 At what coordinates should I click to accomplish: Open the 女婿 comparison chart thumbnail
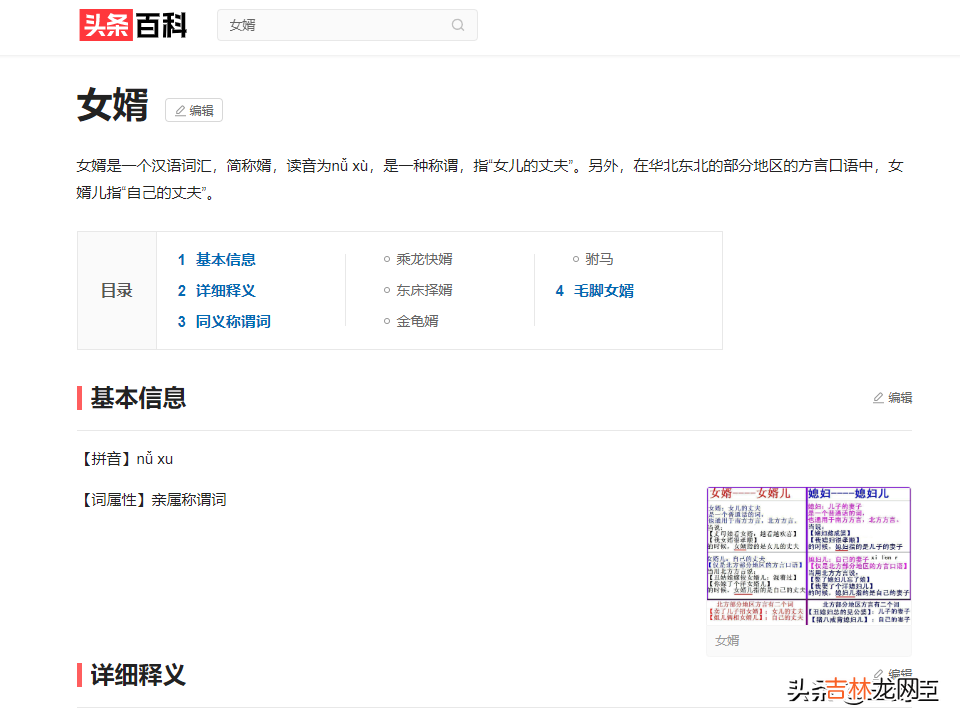[x=808, y=556]
